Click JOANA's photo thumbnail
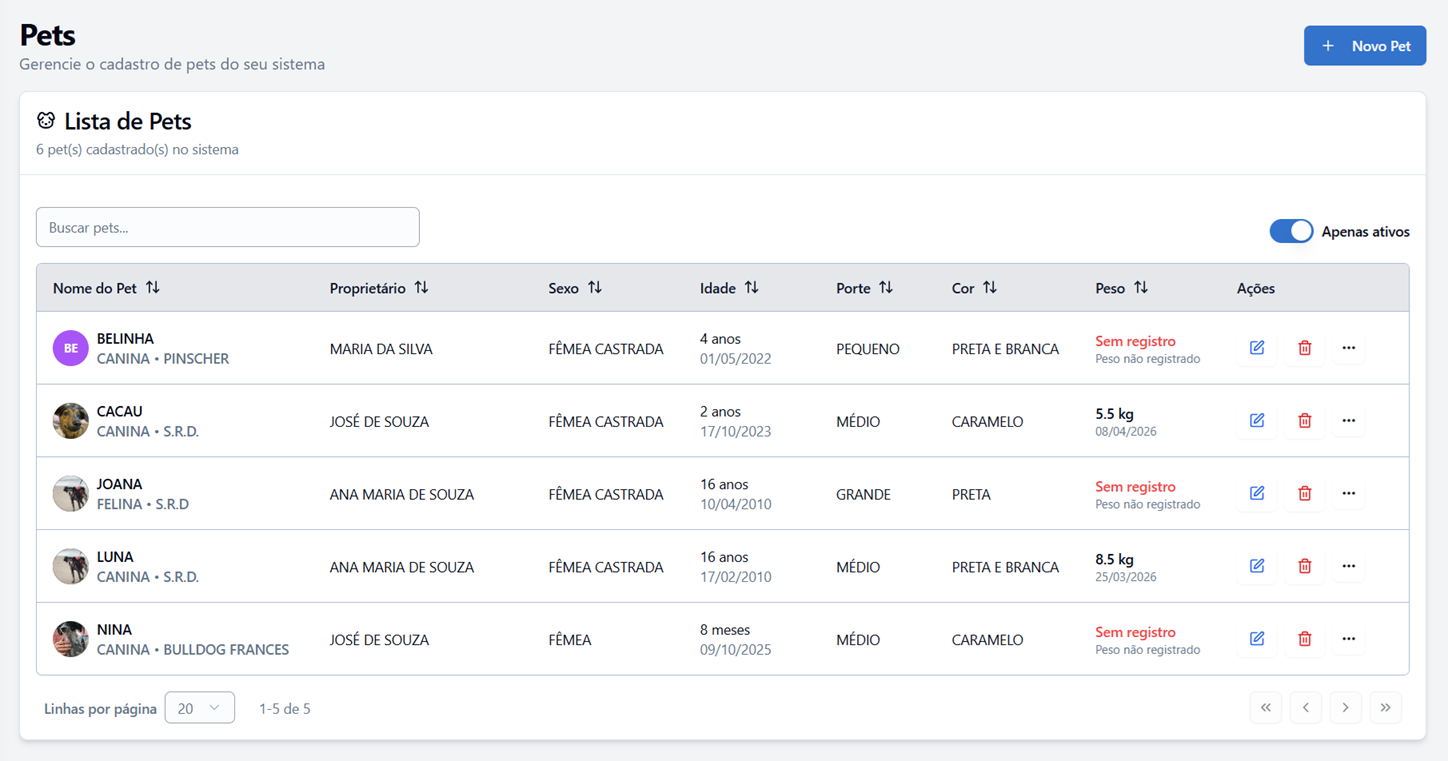This screenshot has height=761, width=1448. pyautogui.click(x=71, y=494)
